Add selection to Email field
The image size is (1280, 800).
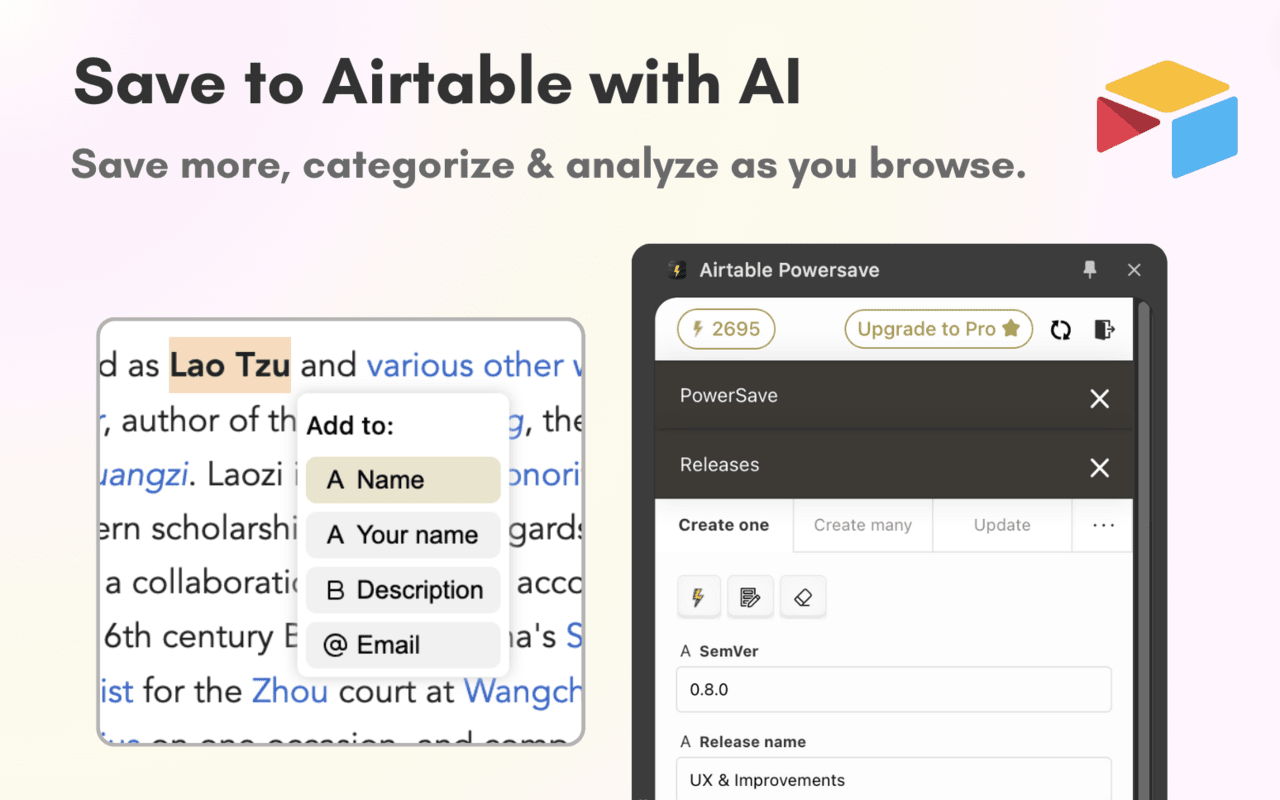click(403, 645)
